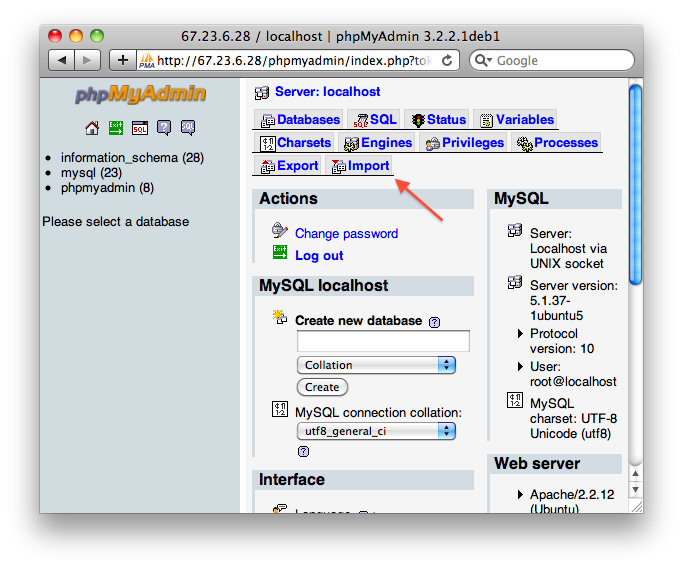Select the phpmyadmin (8) database

pyautogui.click(x=108, y=188)
